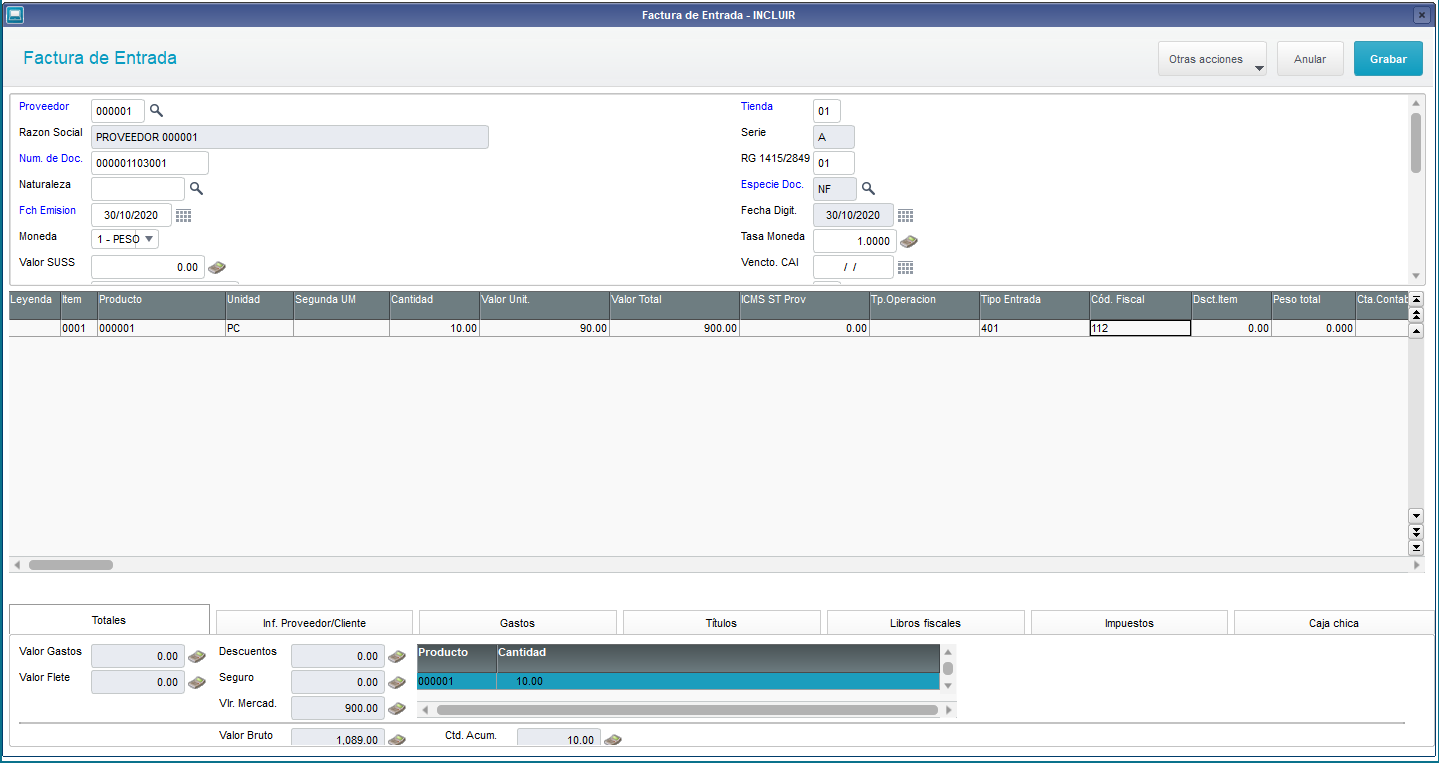Image resolution: width=1439 pixels, height=763 pixels.
Task: Open the Seguro calculator icon
Action: click(x=397, y=682)
